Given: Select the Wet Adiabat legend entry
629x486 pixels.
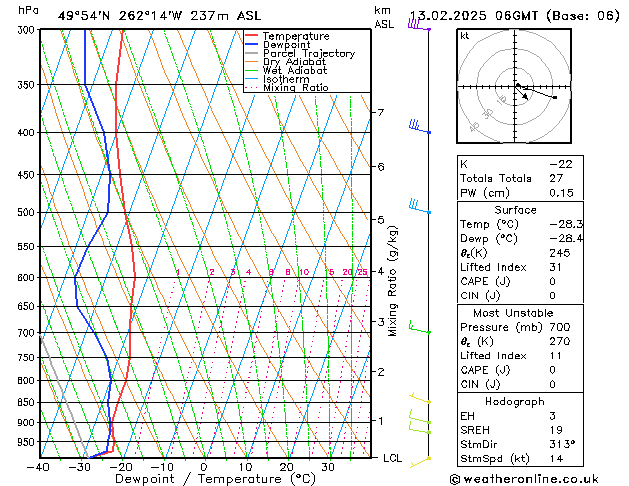Looking at the screenshot, I should click(294, 71).
